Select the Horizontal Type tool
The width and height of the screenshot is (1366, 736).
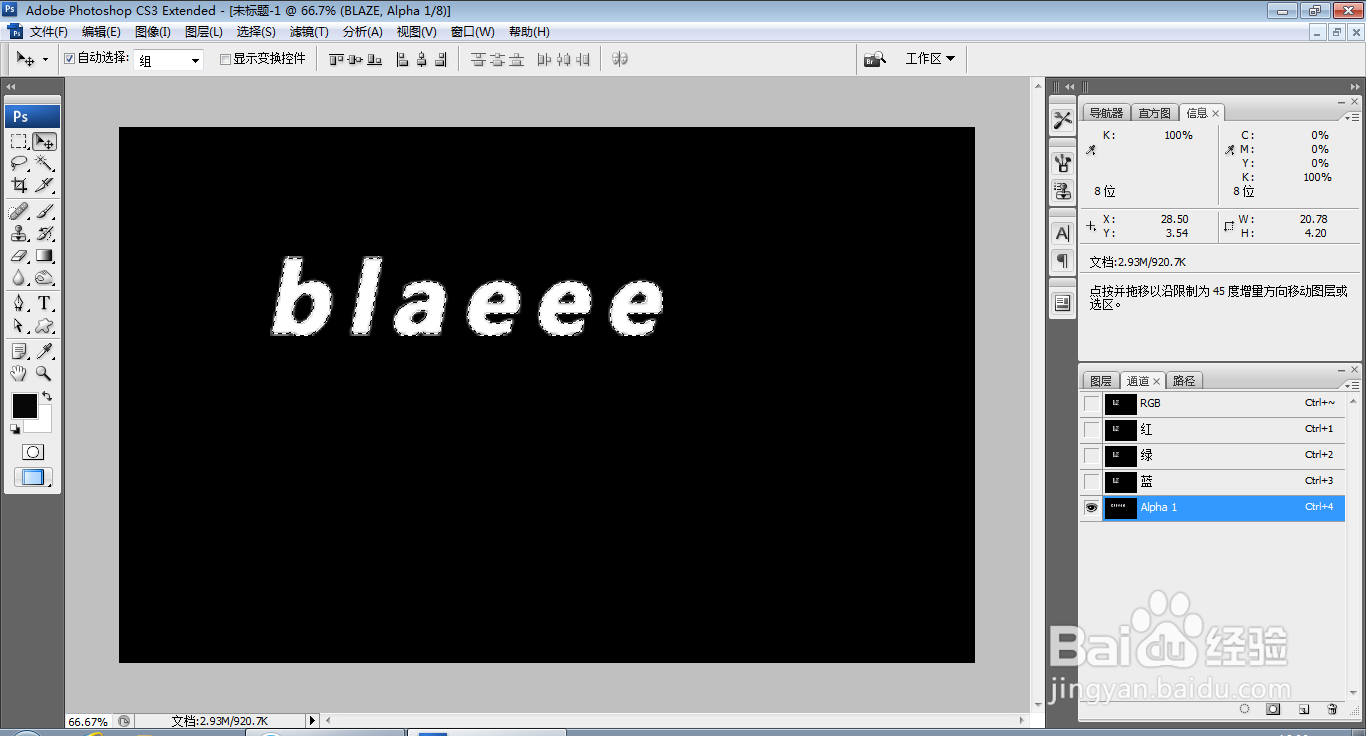(44, 303)
